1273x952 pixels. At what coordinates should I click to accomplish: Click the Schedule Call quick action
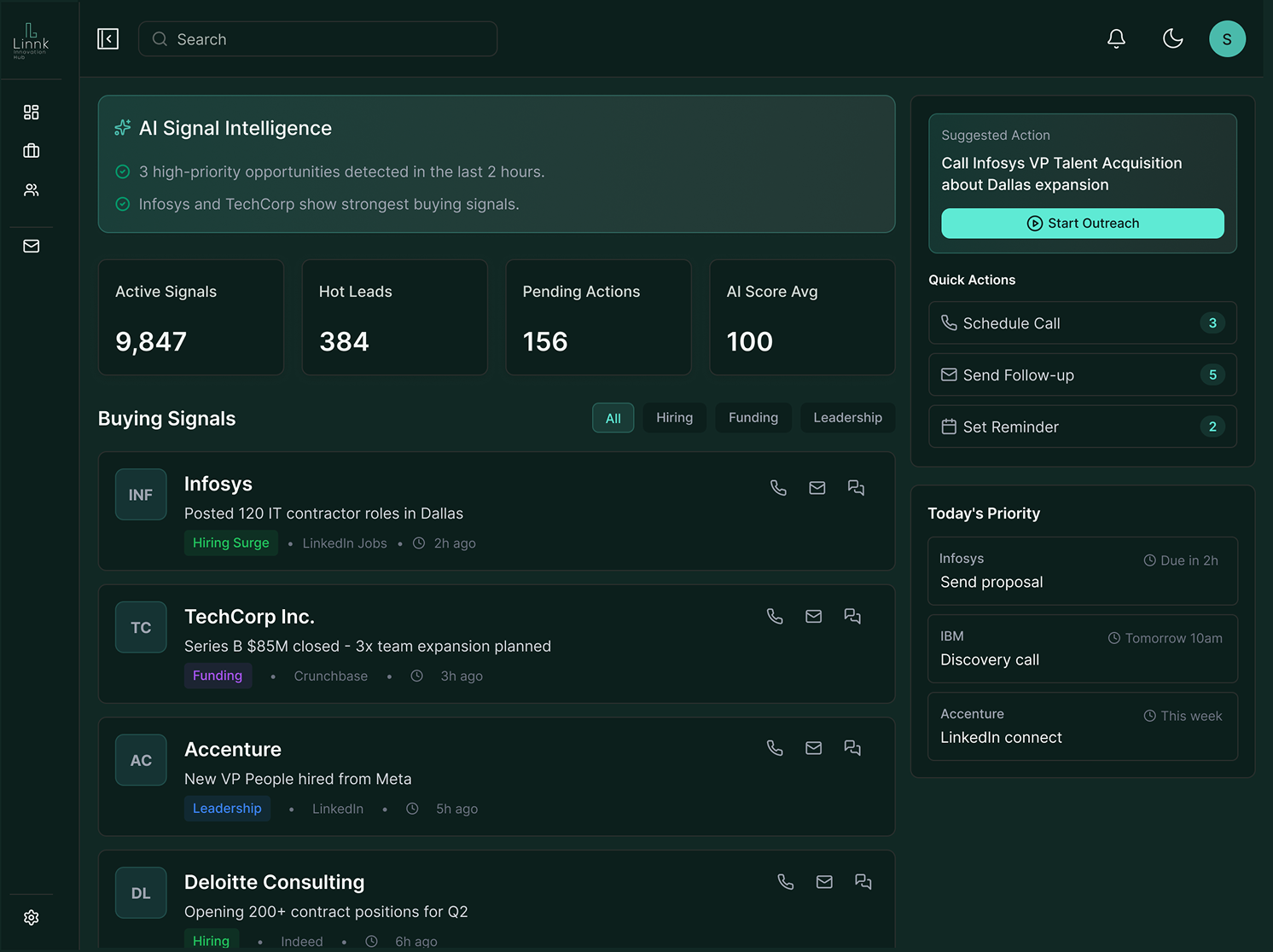tap(1083, 323)
